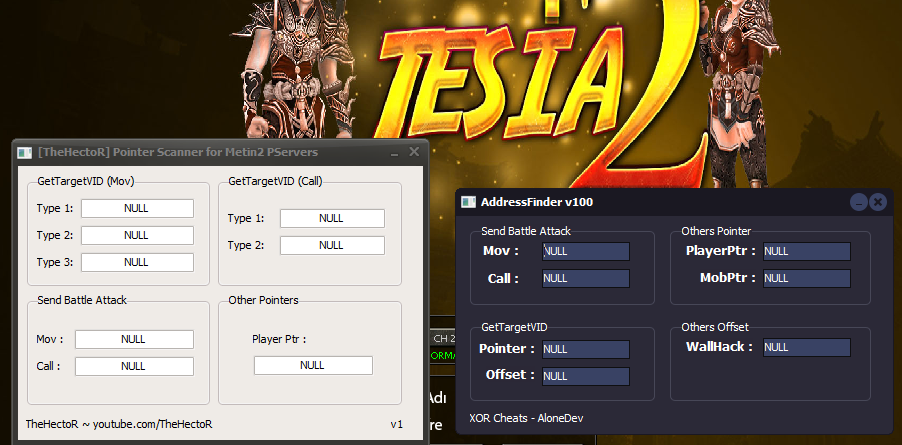
Task: Click Type 3 field under GetTargetVID (Mov)
Action: [137, 262]
